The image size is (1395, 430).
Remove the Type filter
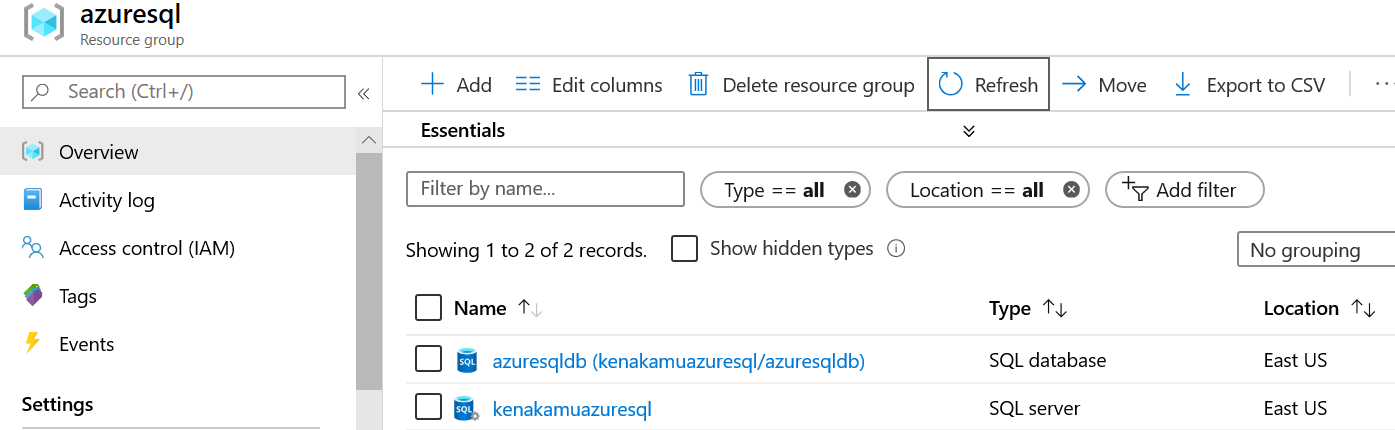(852, 190)
